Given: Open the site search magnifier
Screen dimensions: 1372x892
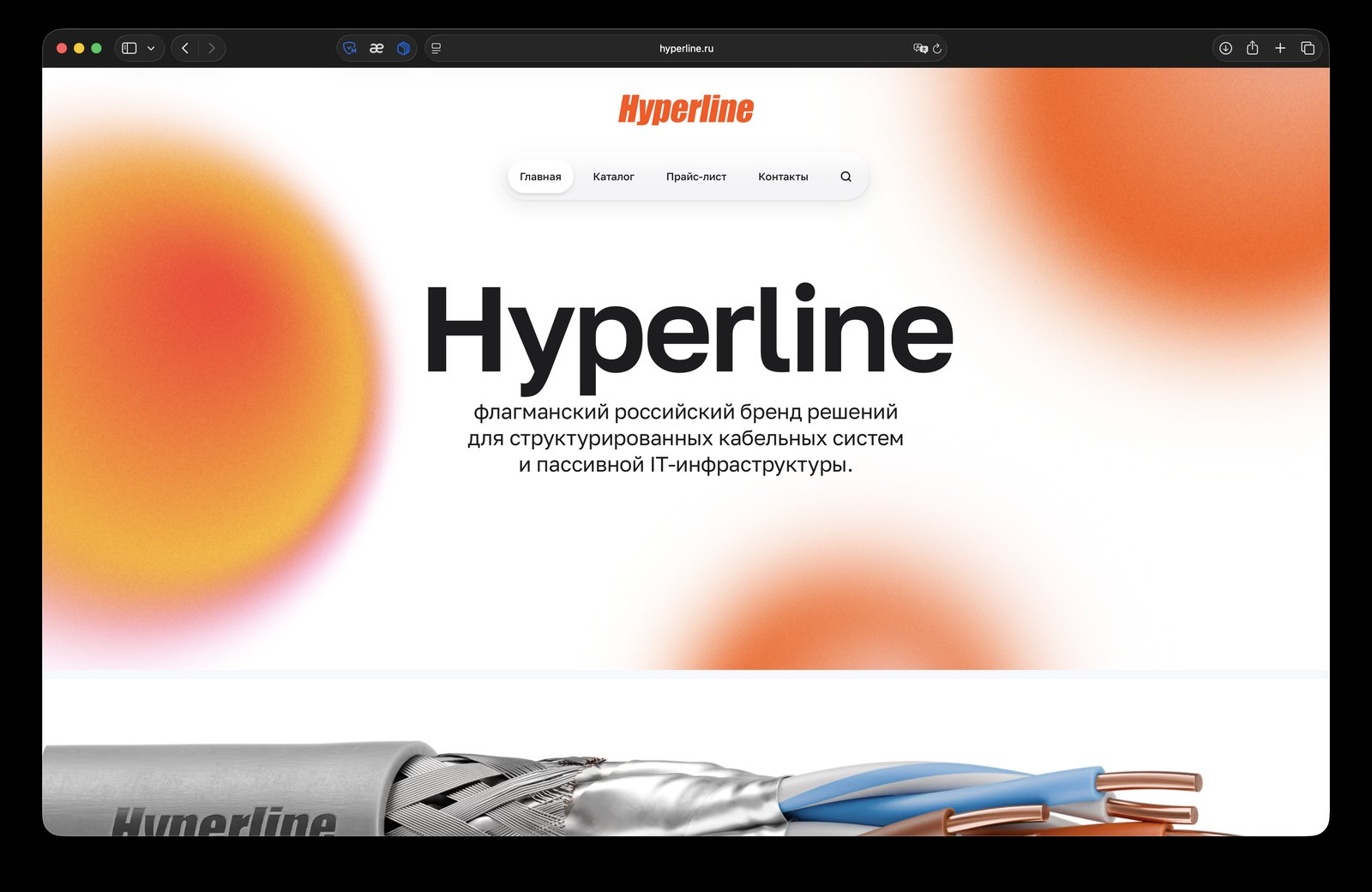Looking at the screenshot, I should [x=845, y=177].
